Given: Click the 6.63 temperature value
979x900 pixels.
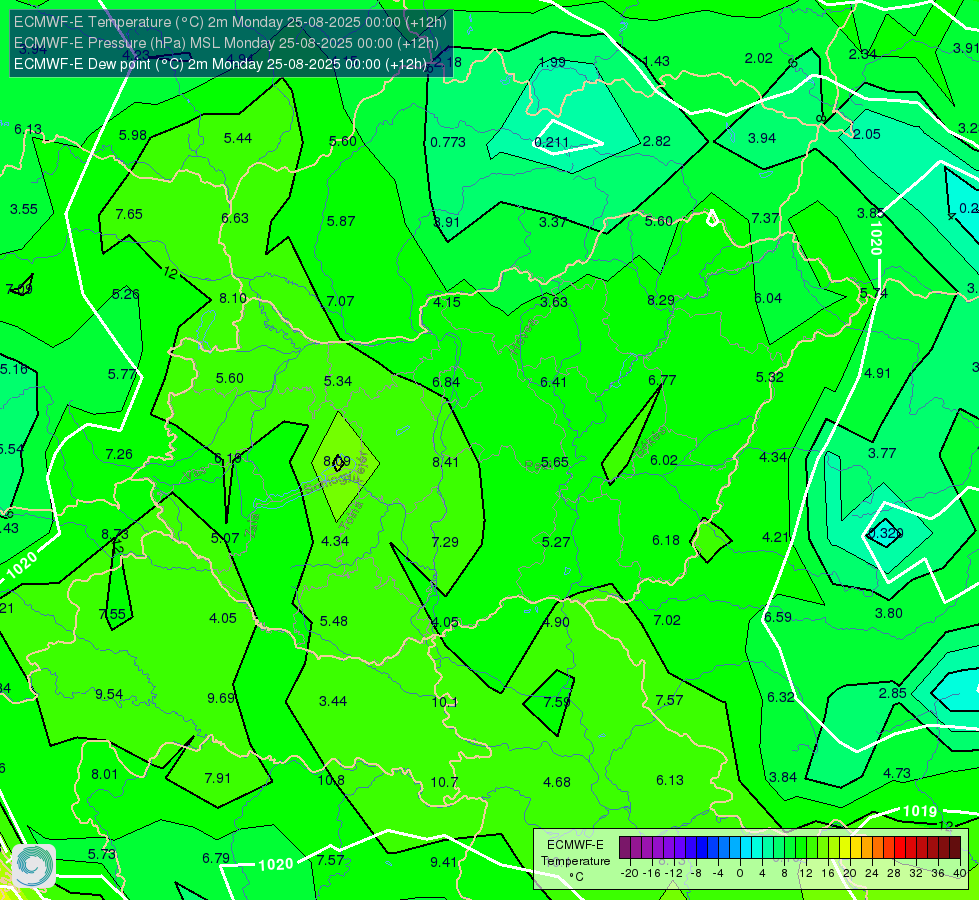Looking at the screenshot, I should [x=235, y=218].
